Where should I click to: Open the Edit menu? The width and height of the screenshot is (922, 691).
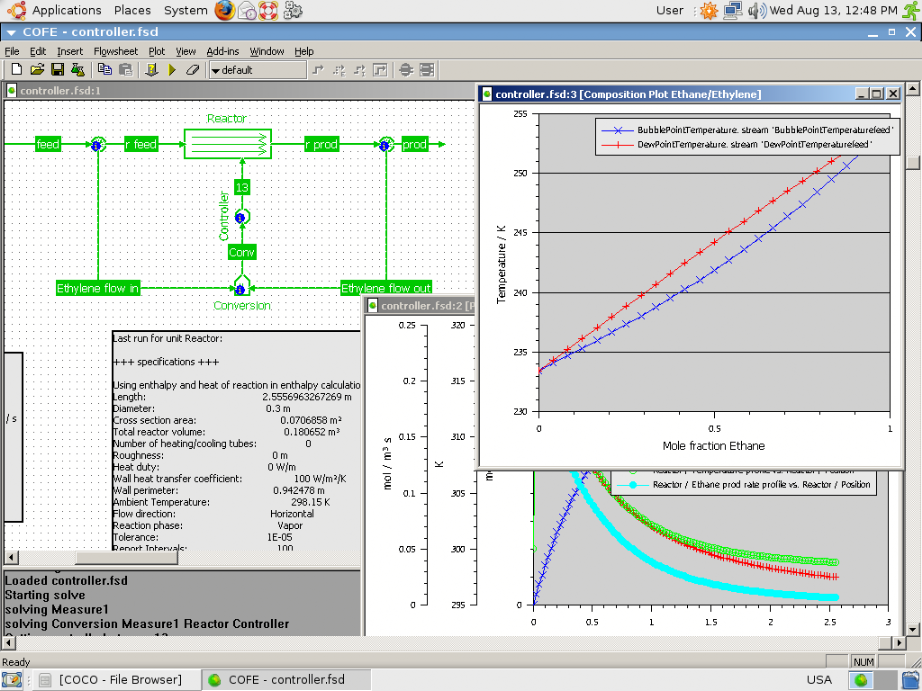tap(38, 51)
